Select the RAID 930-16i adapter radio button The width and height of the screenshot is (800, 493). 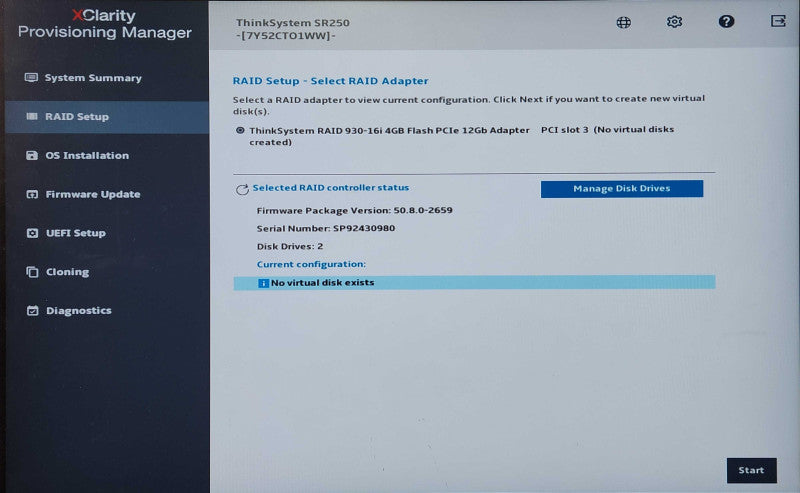240,130
